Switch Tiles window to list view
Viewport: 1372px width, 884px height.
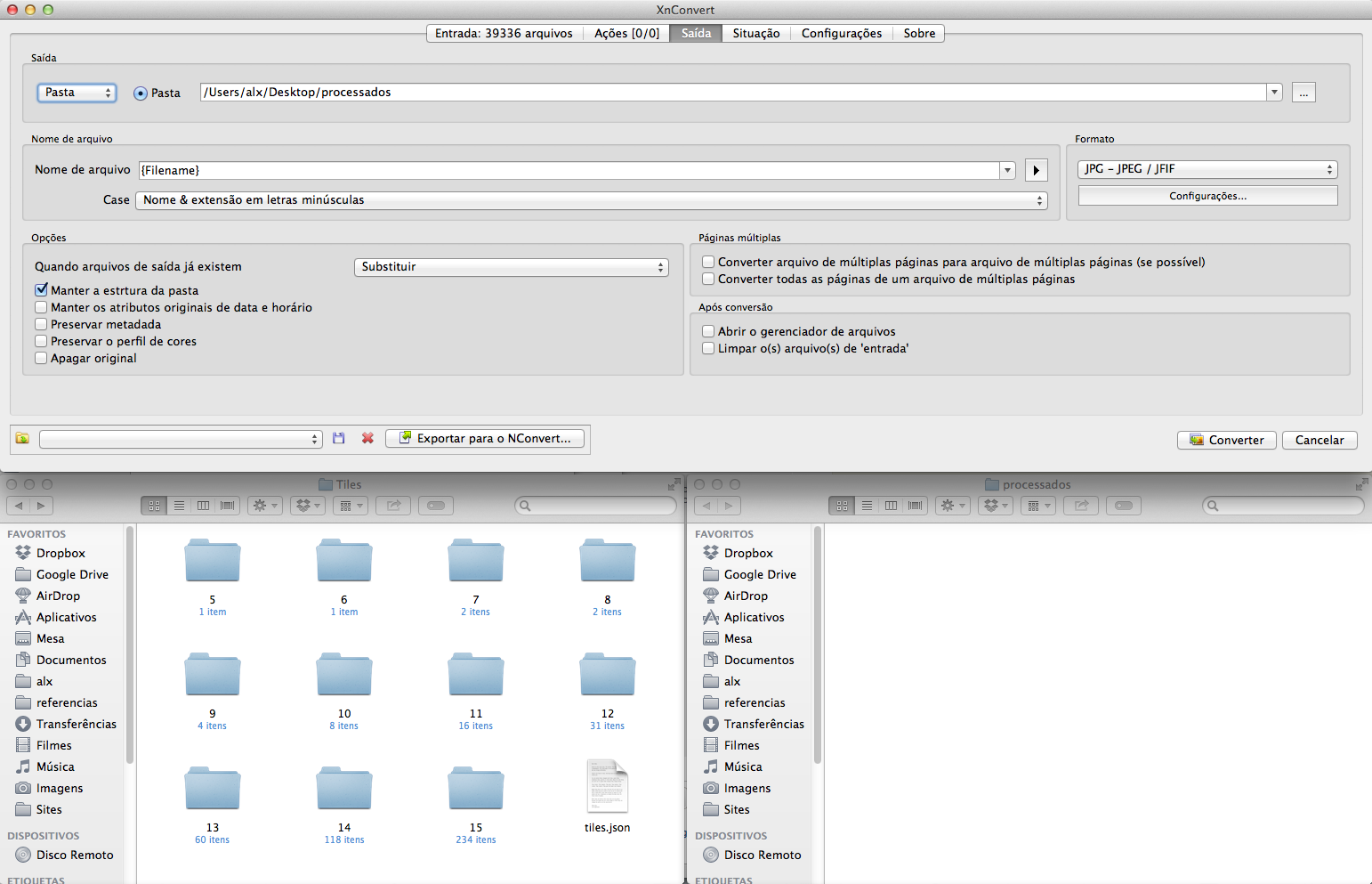point(179,506)
